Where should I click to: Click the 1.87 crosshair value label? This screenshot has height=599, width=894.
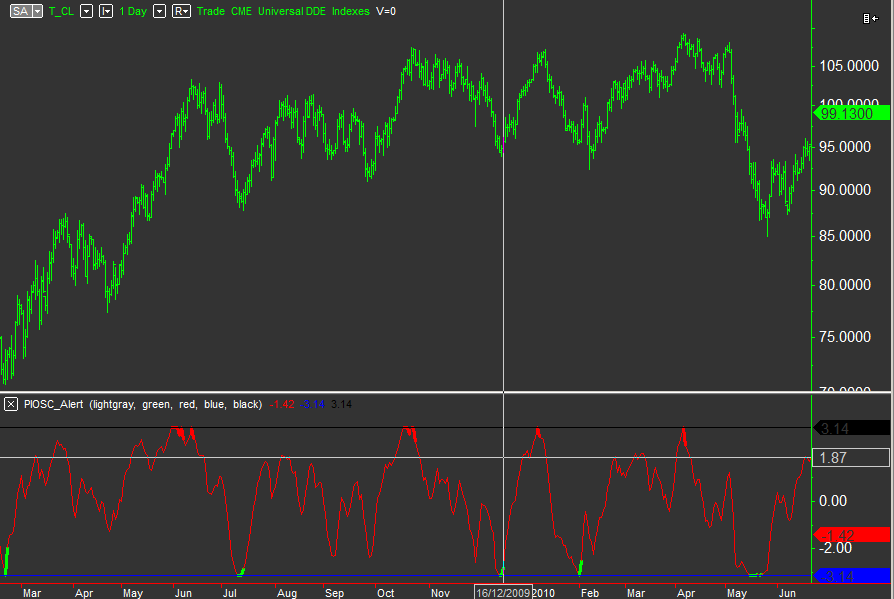[852, 458]
